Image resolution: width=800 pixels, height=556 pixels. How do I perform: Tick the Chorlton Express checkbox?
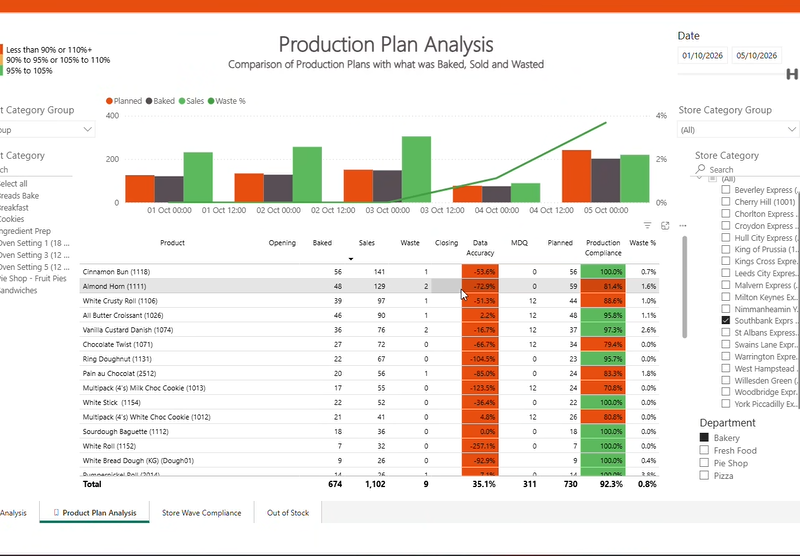(726, 214)
